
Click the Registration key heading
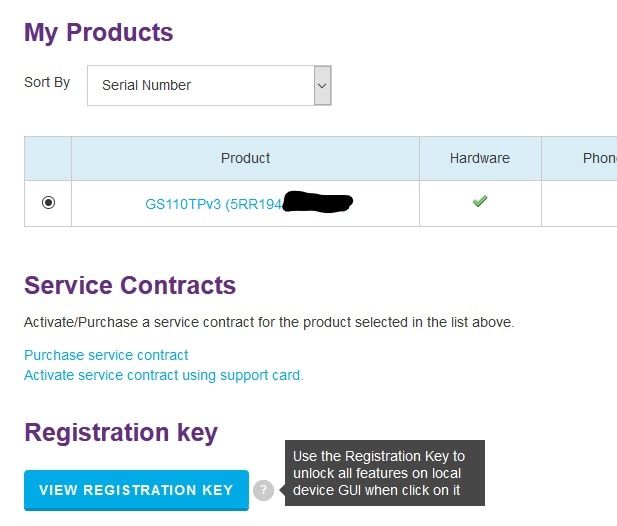121,433
